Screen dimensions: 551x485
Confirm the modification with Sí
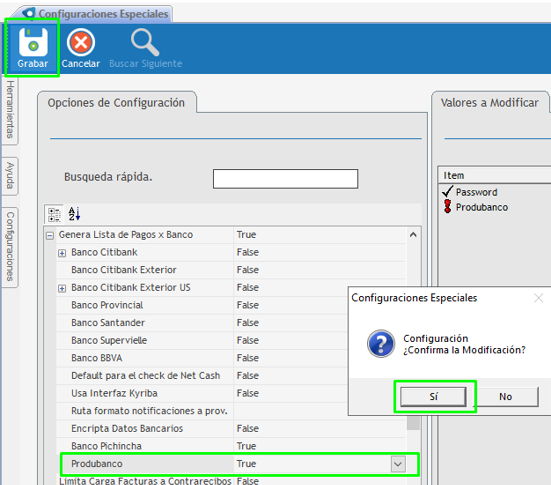click(x=434, y=397)
